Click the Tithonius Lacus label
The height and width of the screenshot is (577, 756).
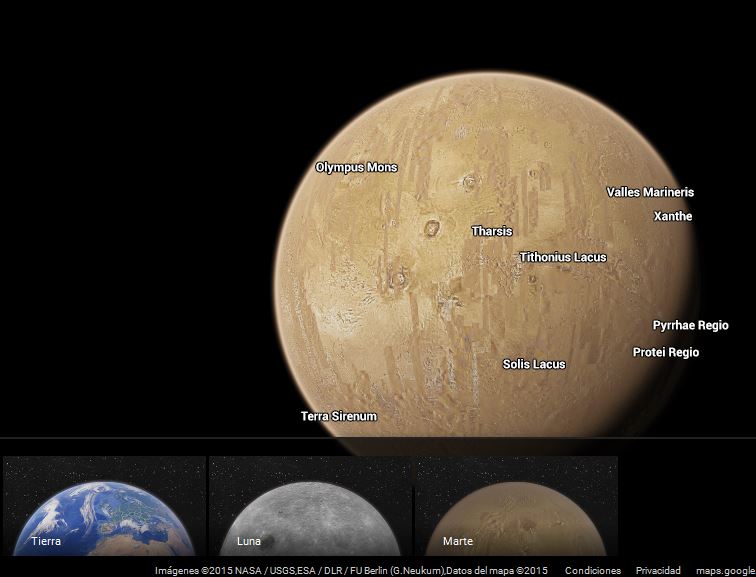pyautogui.click(x=563, y=257)
